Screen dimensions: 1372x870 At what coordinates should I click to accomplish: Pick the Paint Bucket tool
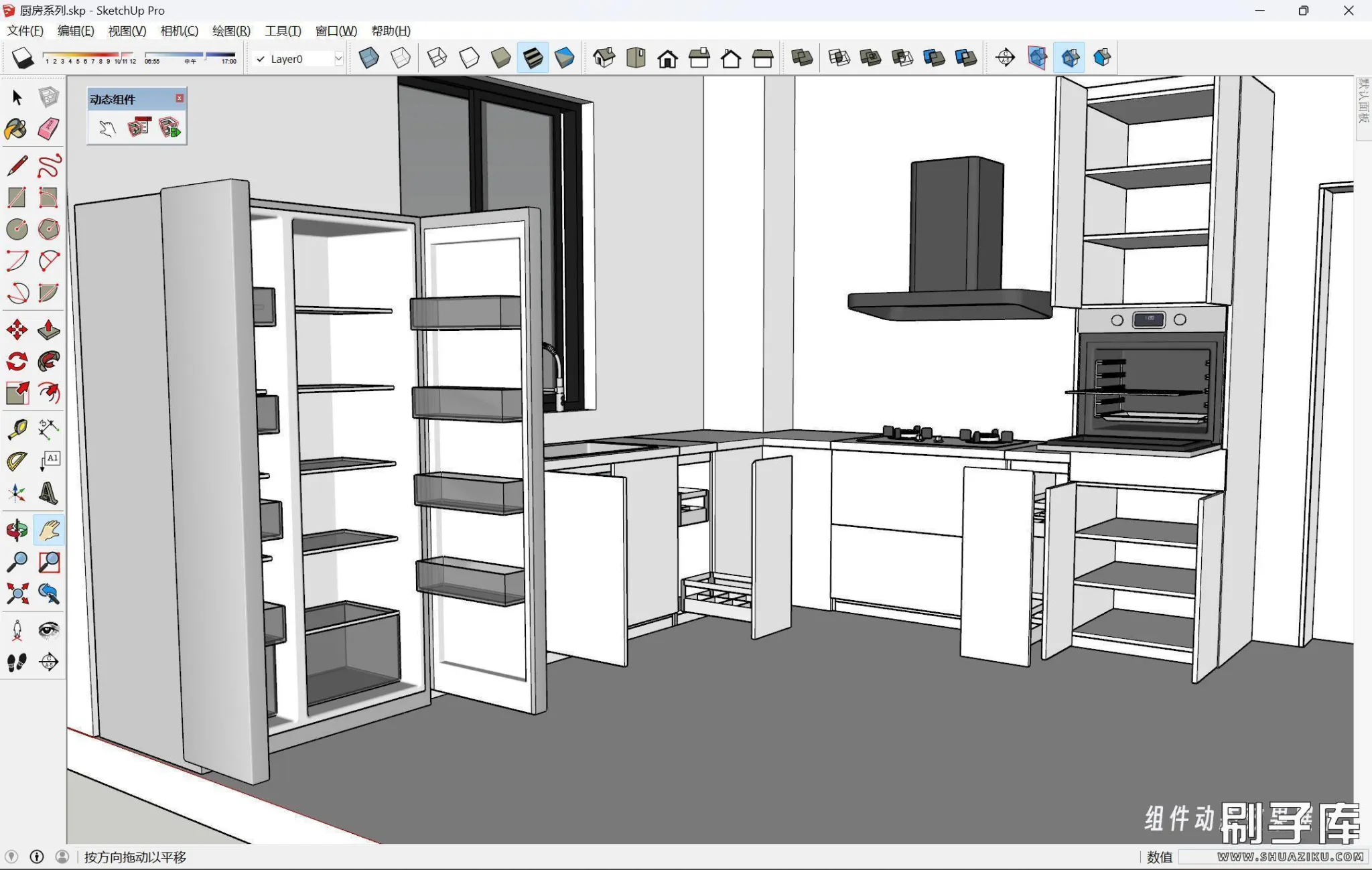point(16,129)
